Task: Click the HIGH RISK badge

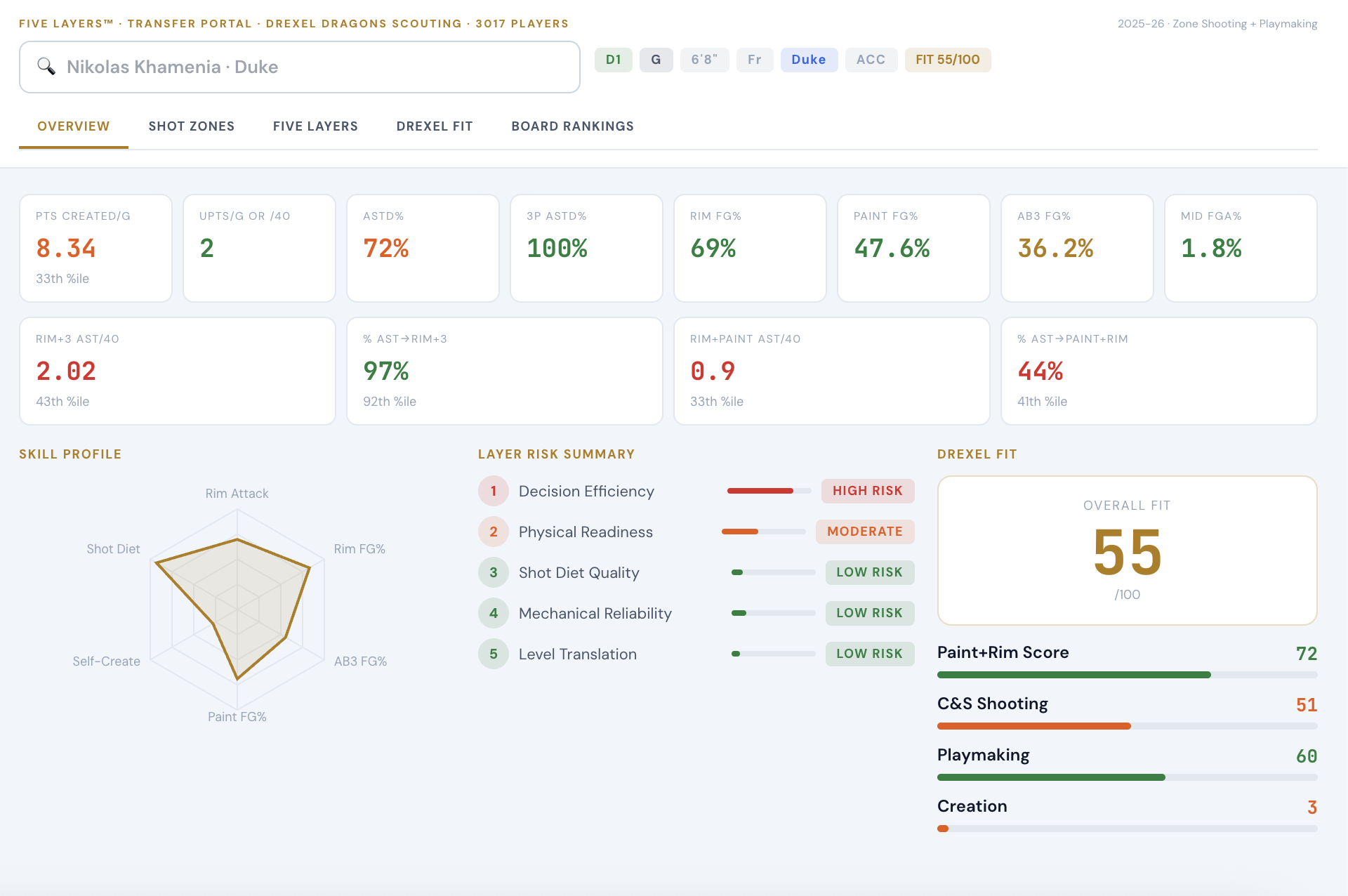Action: click(x=868, y=491)
